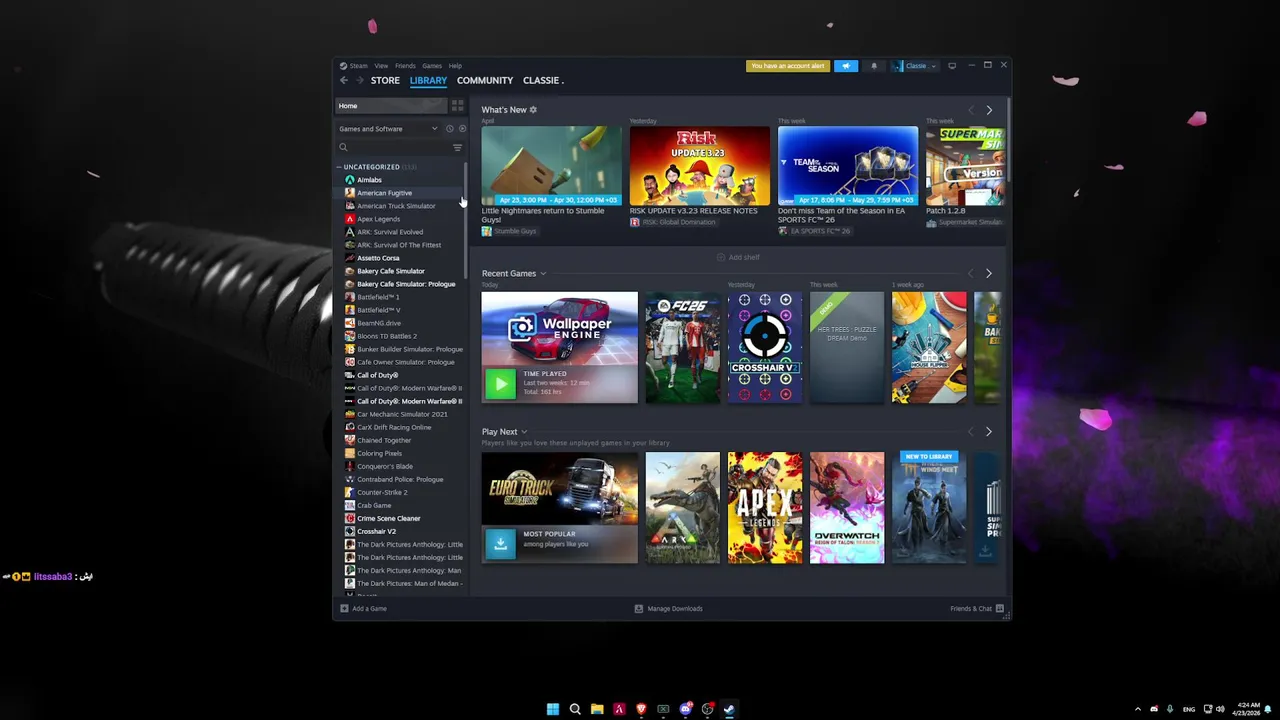This screenshot has width=1280, height=720.
Task: Go back with the left navigation arrow
Action: coord(344,80)
